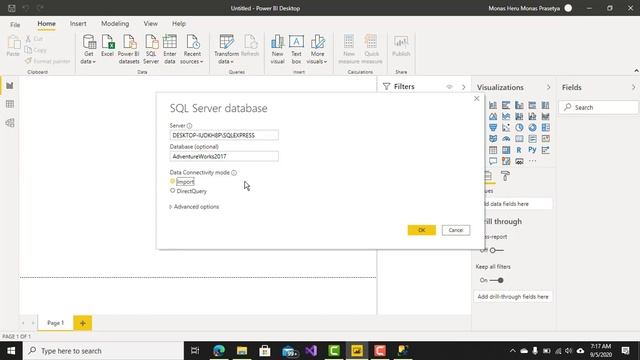Select the Multi-row card visual
This screenshot has width=640, height=360.
coord(532,139)
